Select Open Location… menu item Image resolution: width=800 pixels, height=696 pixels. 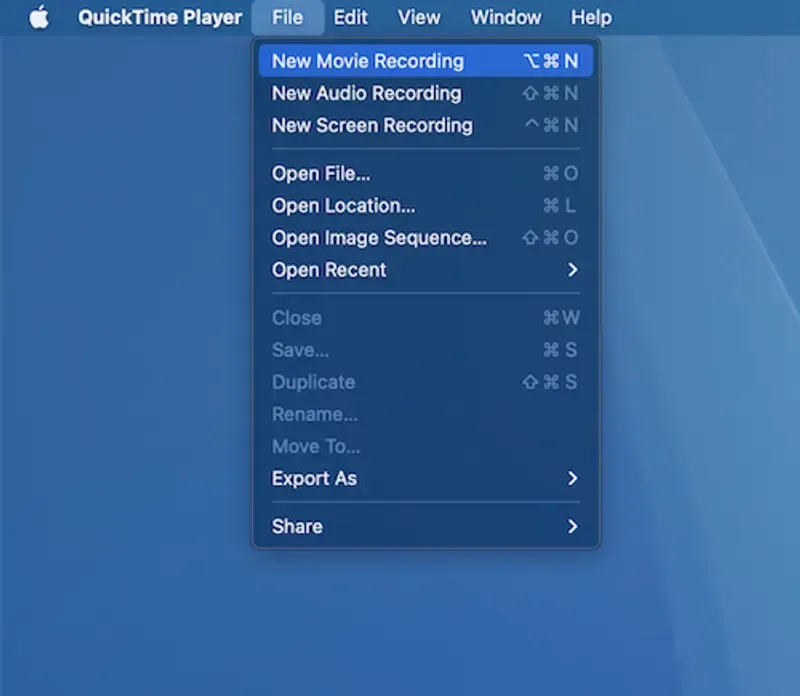coord(426,206)
